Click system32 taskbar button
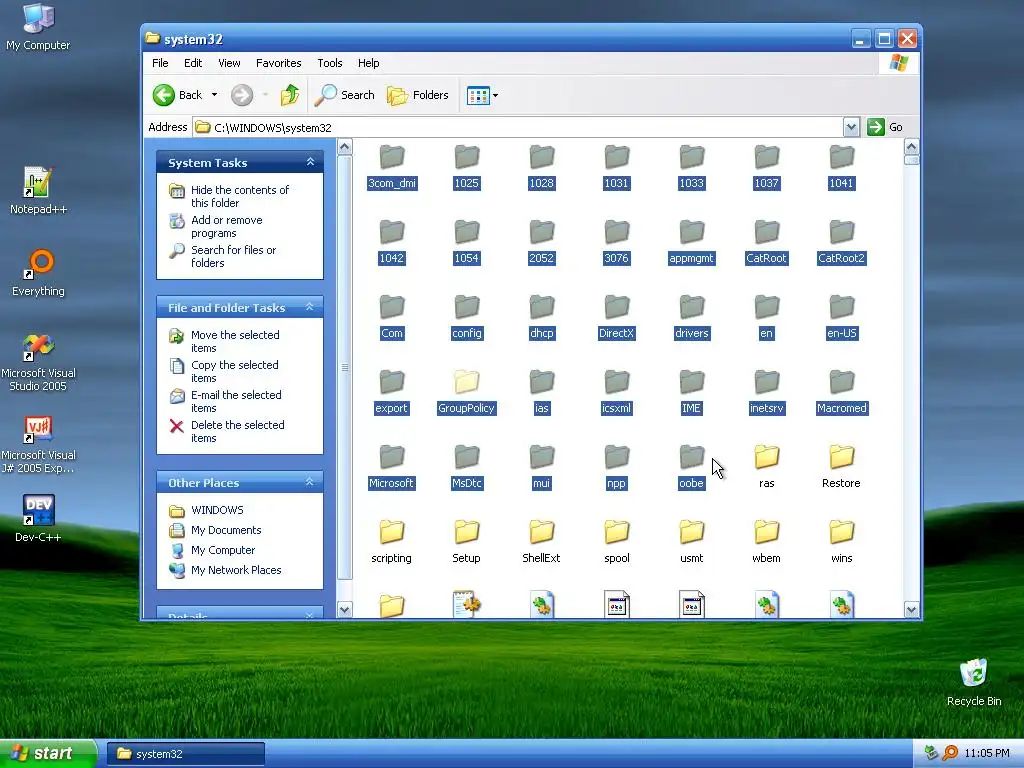 coord(185,754)
